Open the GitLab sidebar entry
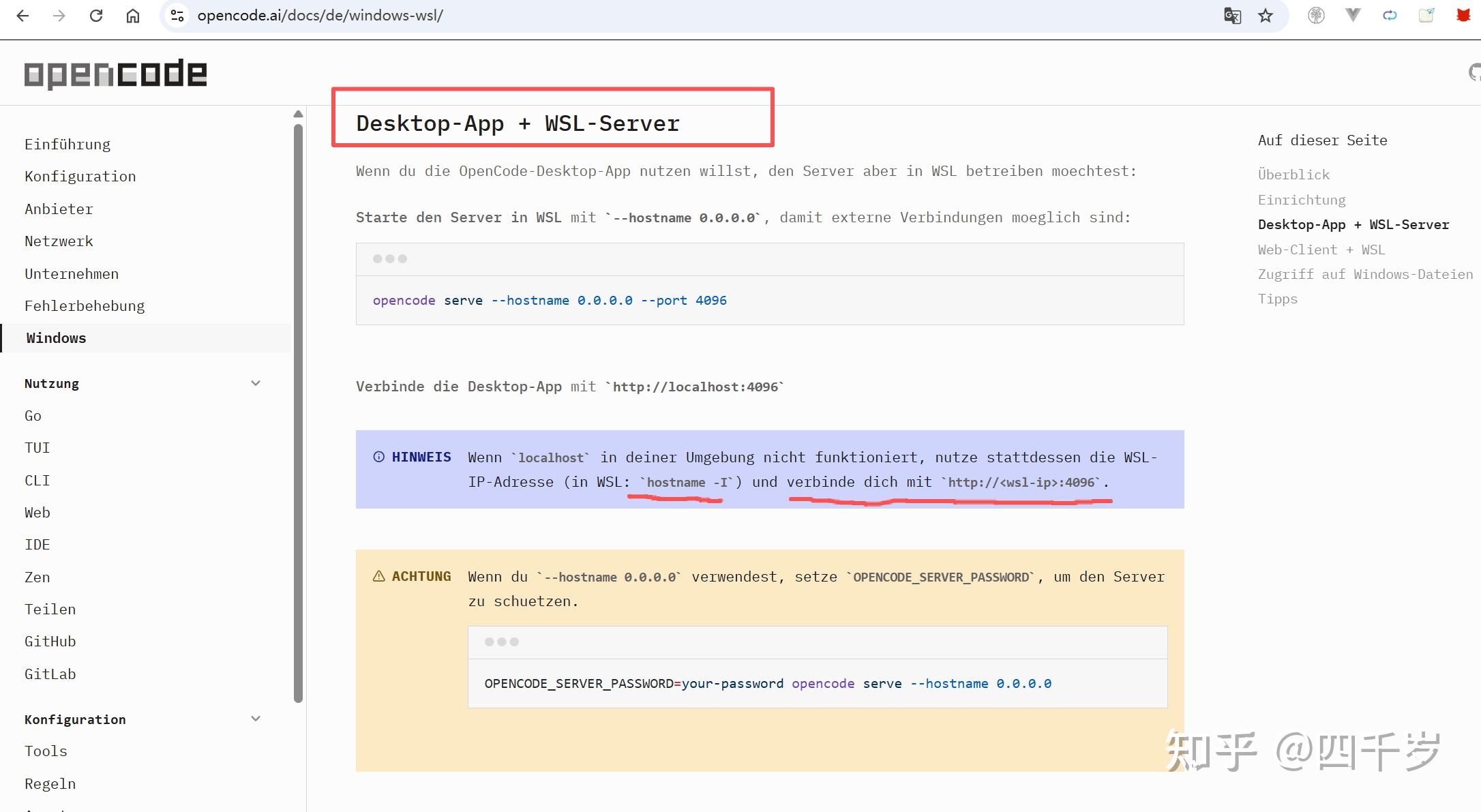 [x=50, y=674]
